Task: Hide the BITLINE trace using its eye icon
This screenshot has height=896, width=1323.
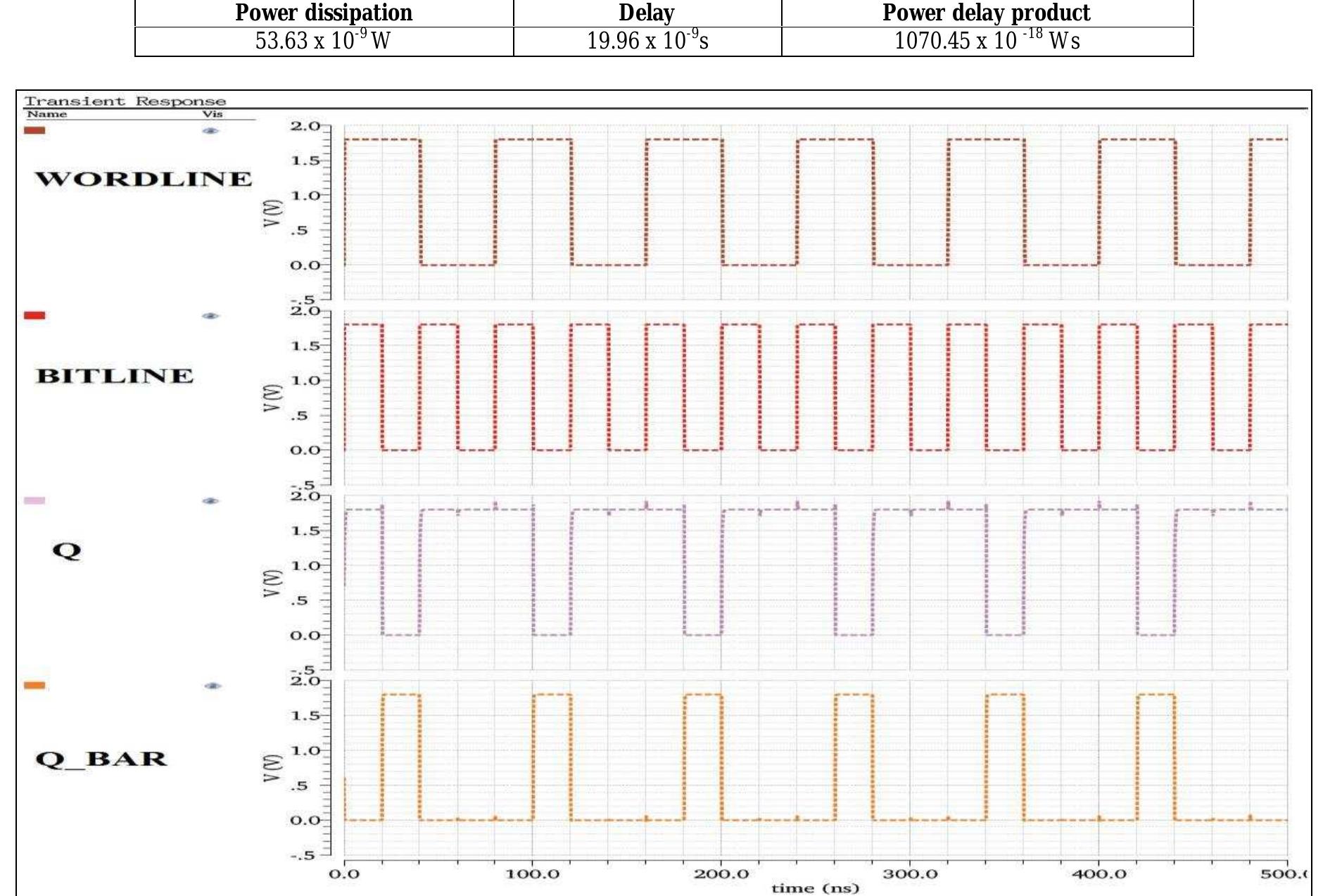Action: (x=210, y=317)
